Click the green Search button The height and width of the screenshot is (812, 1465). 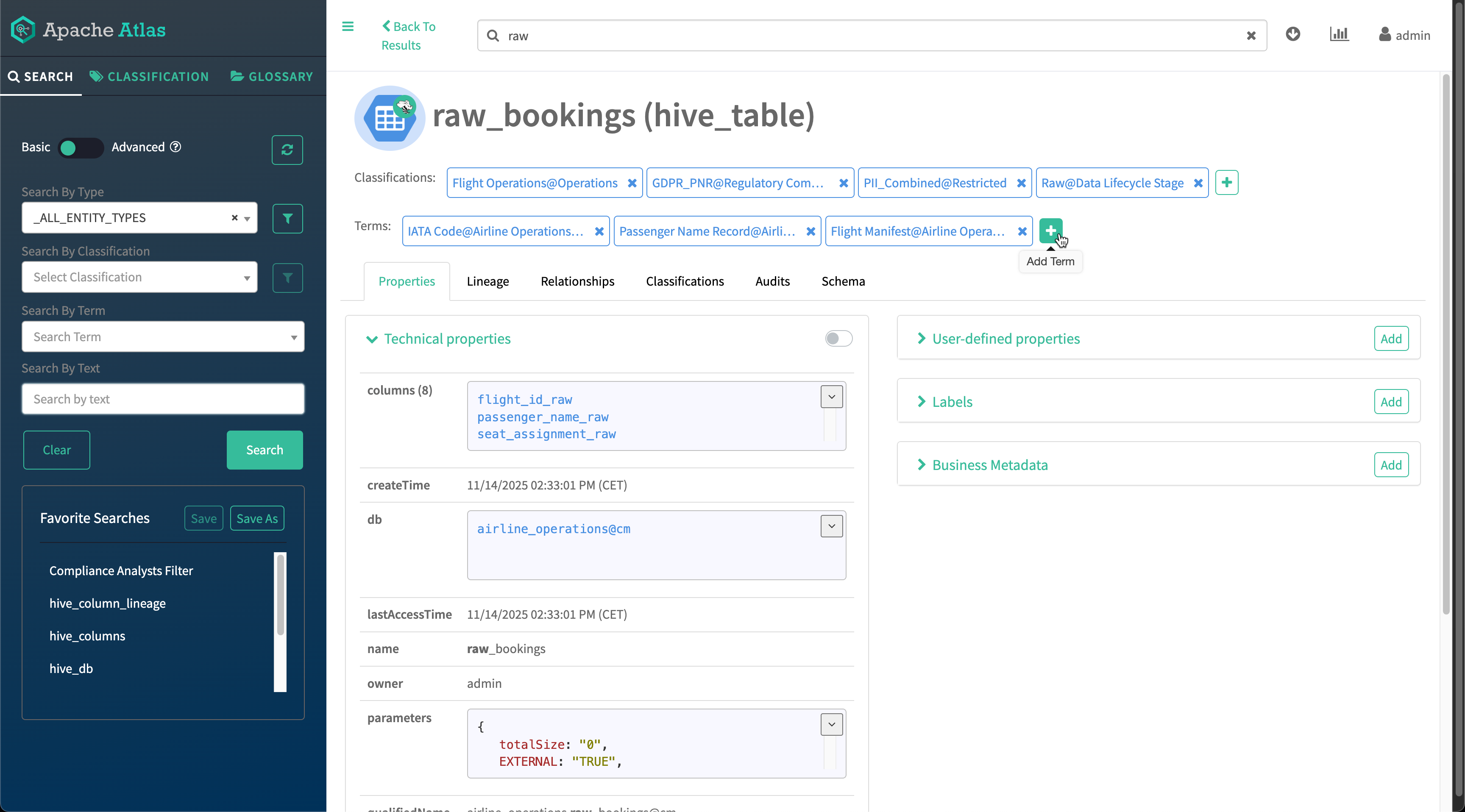point(265,450)
